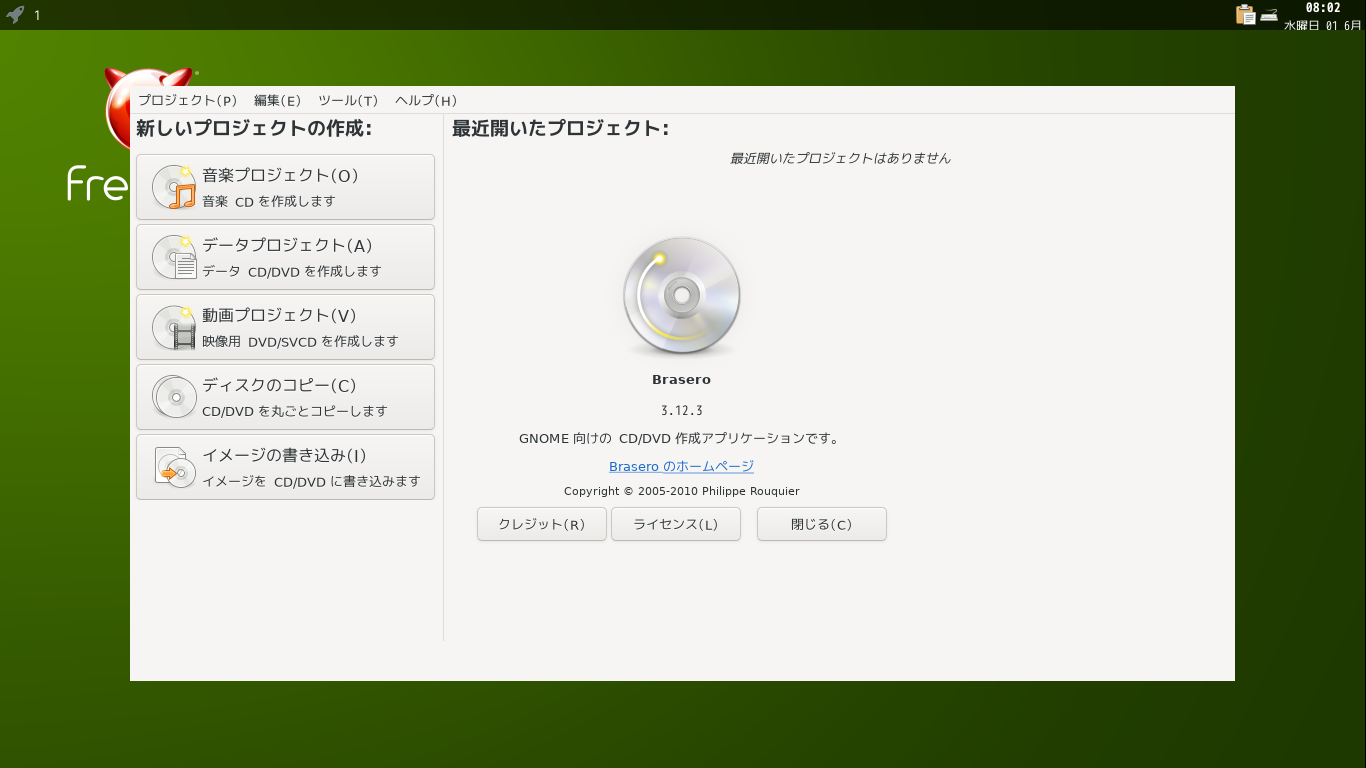Follow the Brasero のホームページ link
Image resolution: width=1366 pixels, height=768 pixels.
pyautogui.click(x=681, y=466)
